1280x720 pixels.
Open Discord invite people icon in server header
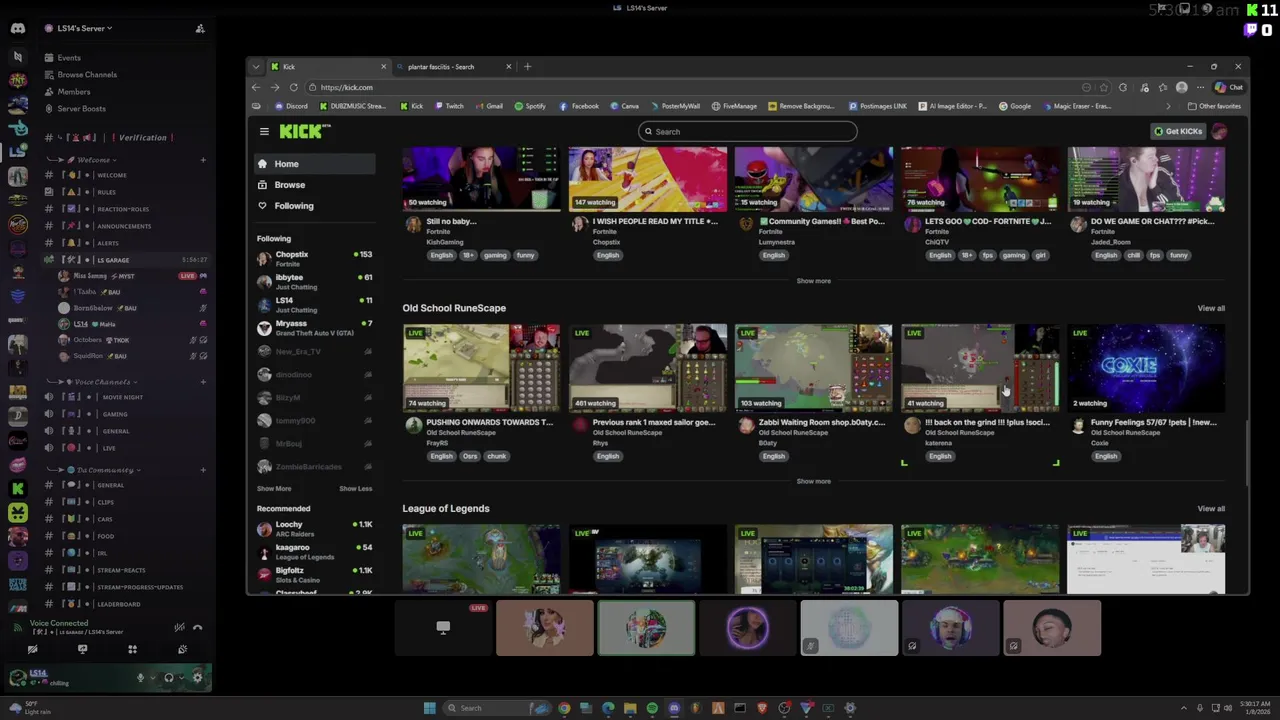coord(200,28)
